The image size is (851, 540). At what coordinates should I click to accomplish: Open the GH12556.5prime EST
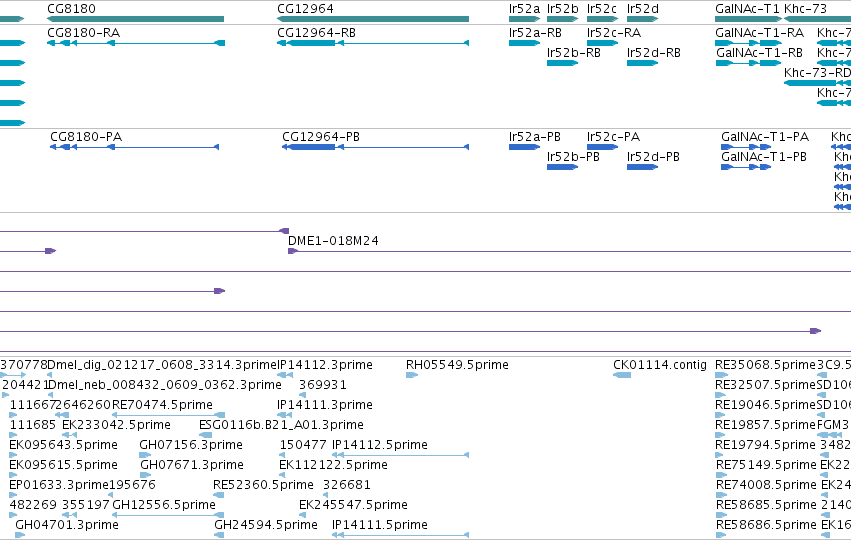[x=168, y=515]
